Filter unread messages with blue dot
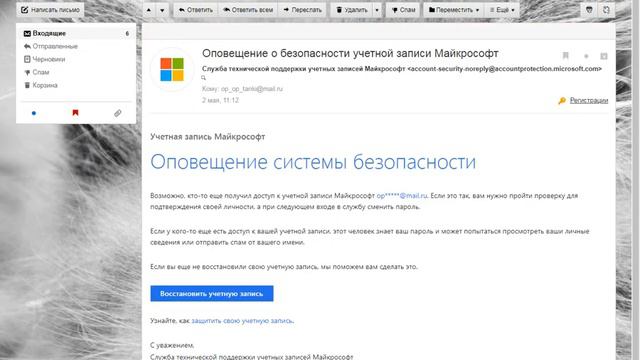The height and width of the screenshot is (360, 640). pyautogui.click(x=34, y=113)
